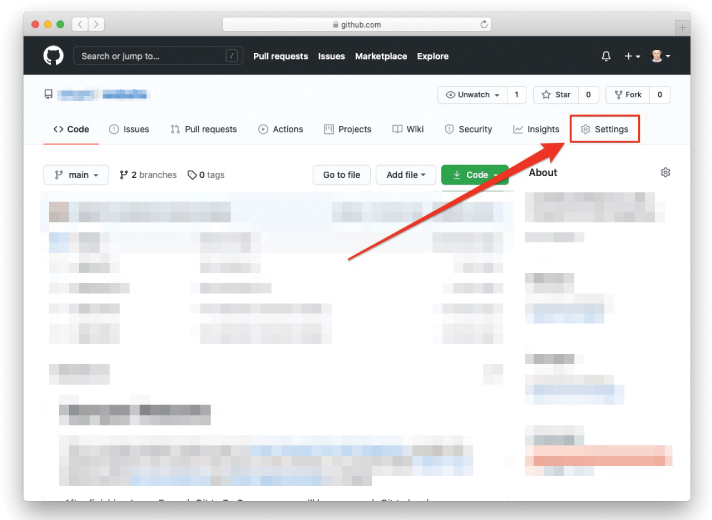Viewport: 712px width, 520px height.
Task: Open the Actions tab
Action: pyautogui.click(x=280, y=129)
